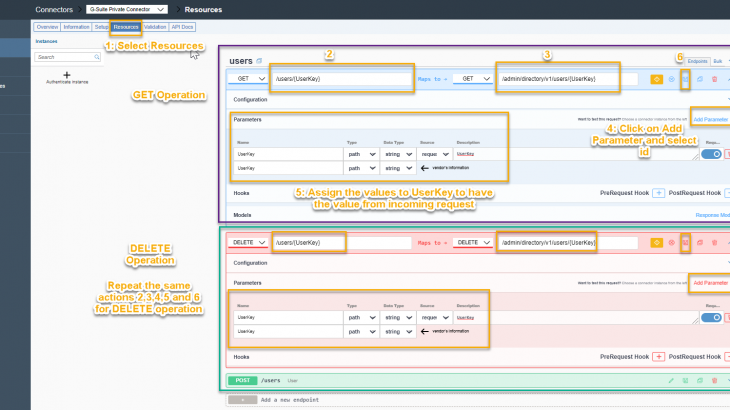Click the save icon in DELETE endpoint row
The image size is (730, 410).
pyautogui.click(x=685, y=243)
